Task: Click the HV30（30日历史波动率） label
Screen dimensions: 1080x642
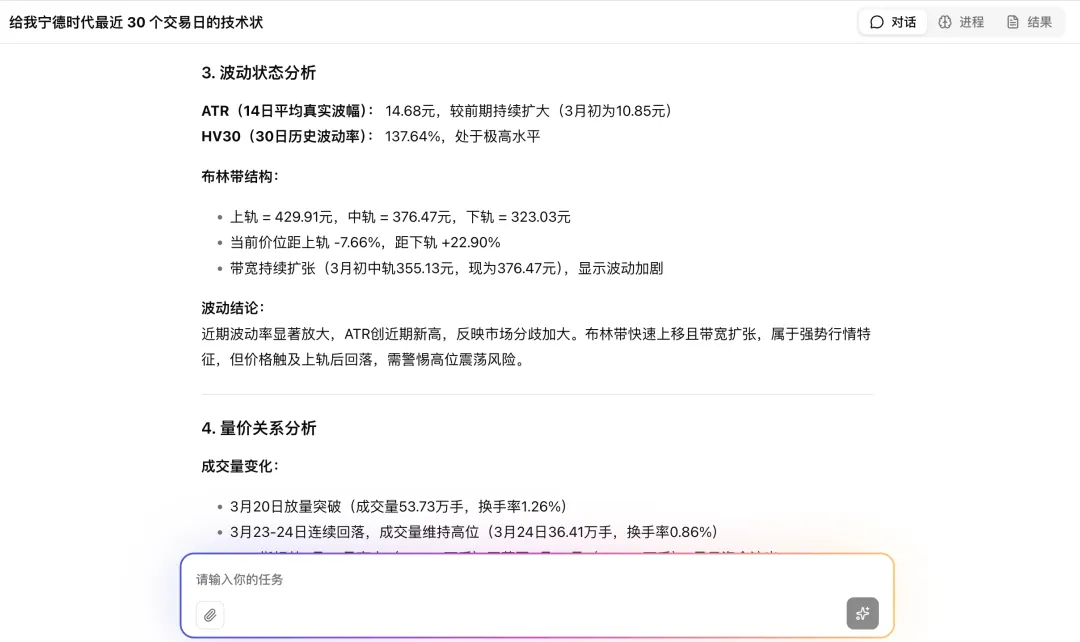Action: pos(287,136)
